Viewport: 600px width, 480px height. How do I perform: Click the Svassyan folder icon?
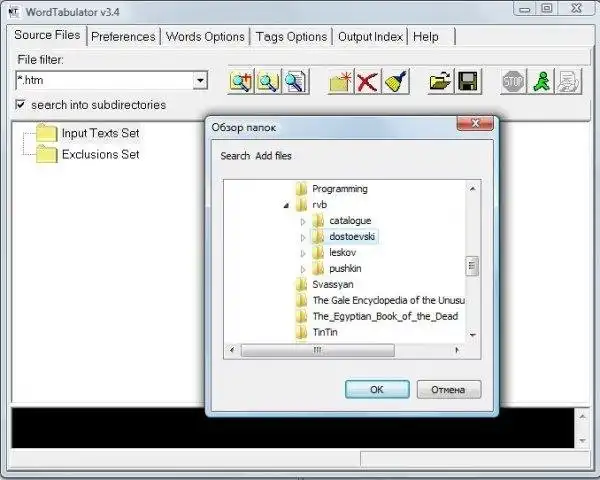click(302, 284)
